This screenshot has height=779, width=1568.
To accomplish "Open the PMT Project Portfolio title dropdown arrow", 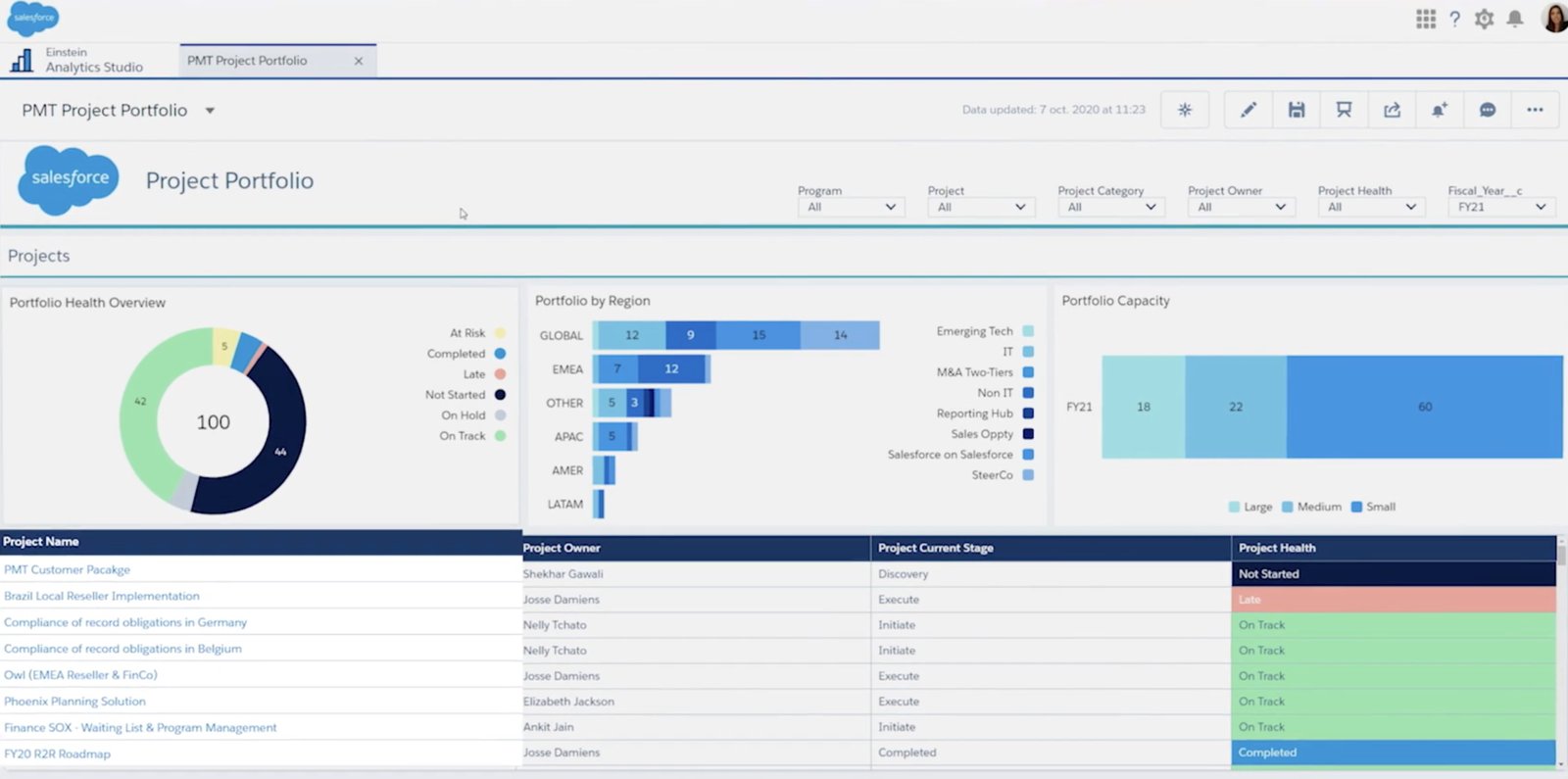I will coord(210,111).
